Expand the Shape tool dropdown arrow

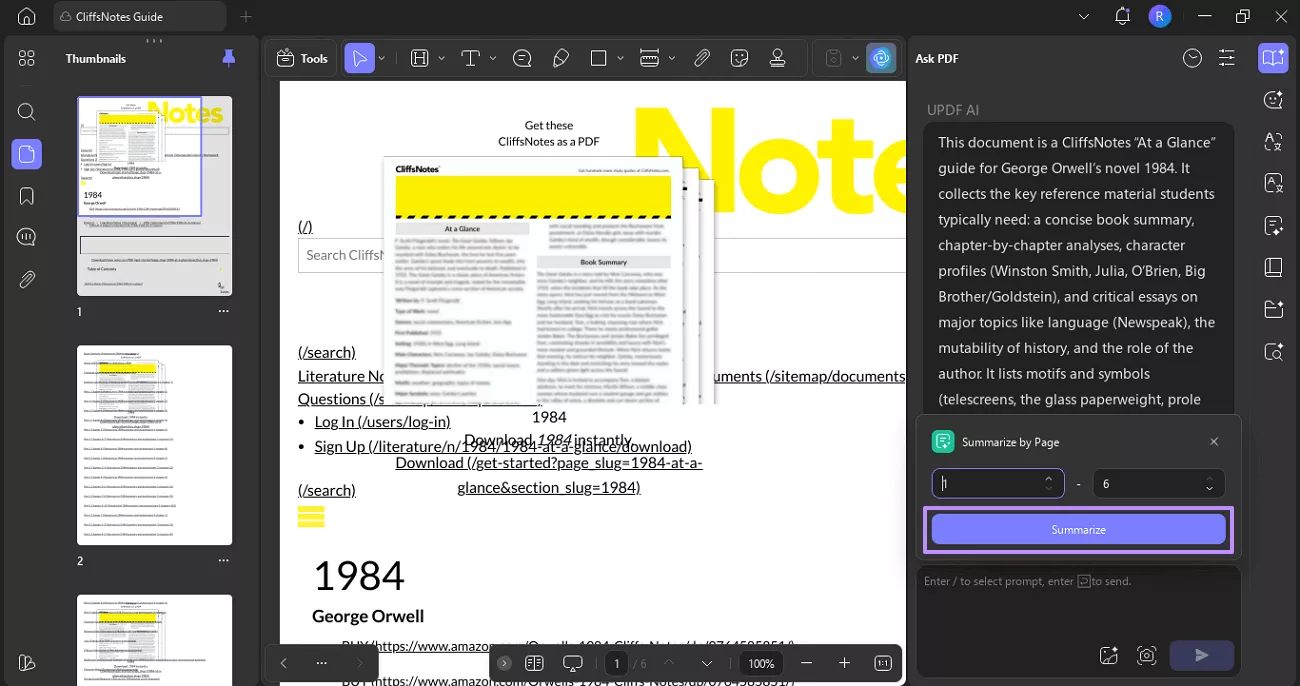[621, 58]
